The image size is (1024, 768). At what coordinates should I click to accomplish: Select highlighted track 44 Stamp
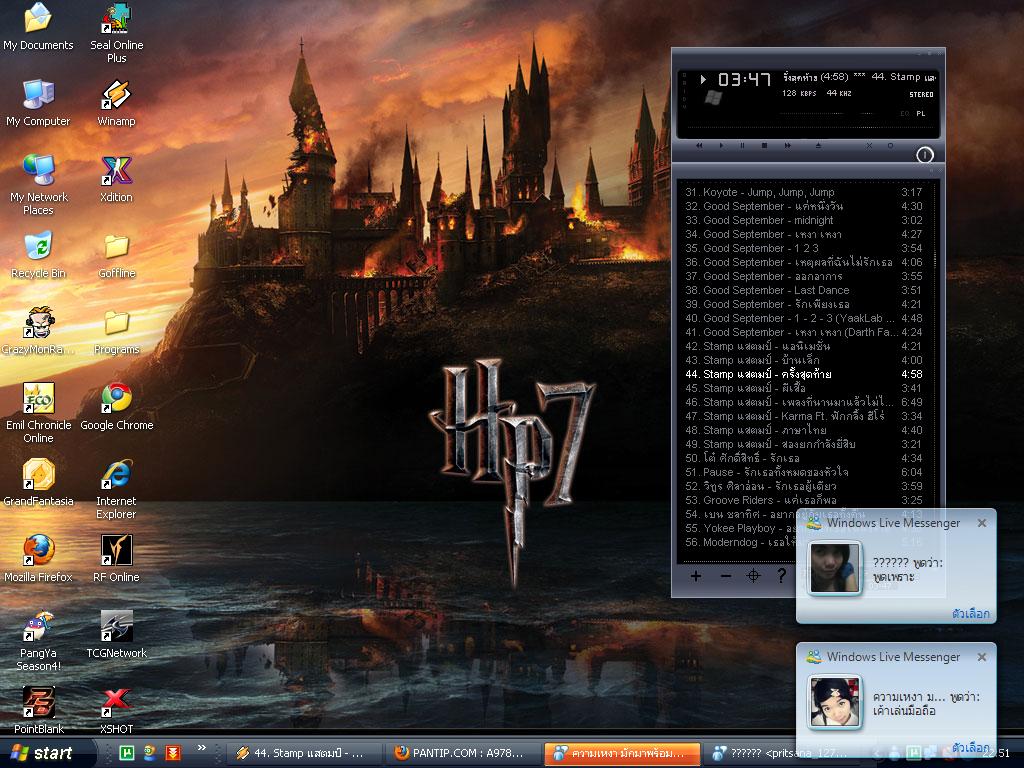(x=804, y=374)
